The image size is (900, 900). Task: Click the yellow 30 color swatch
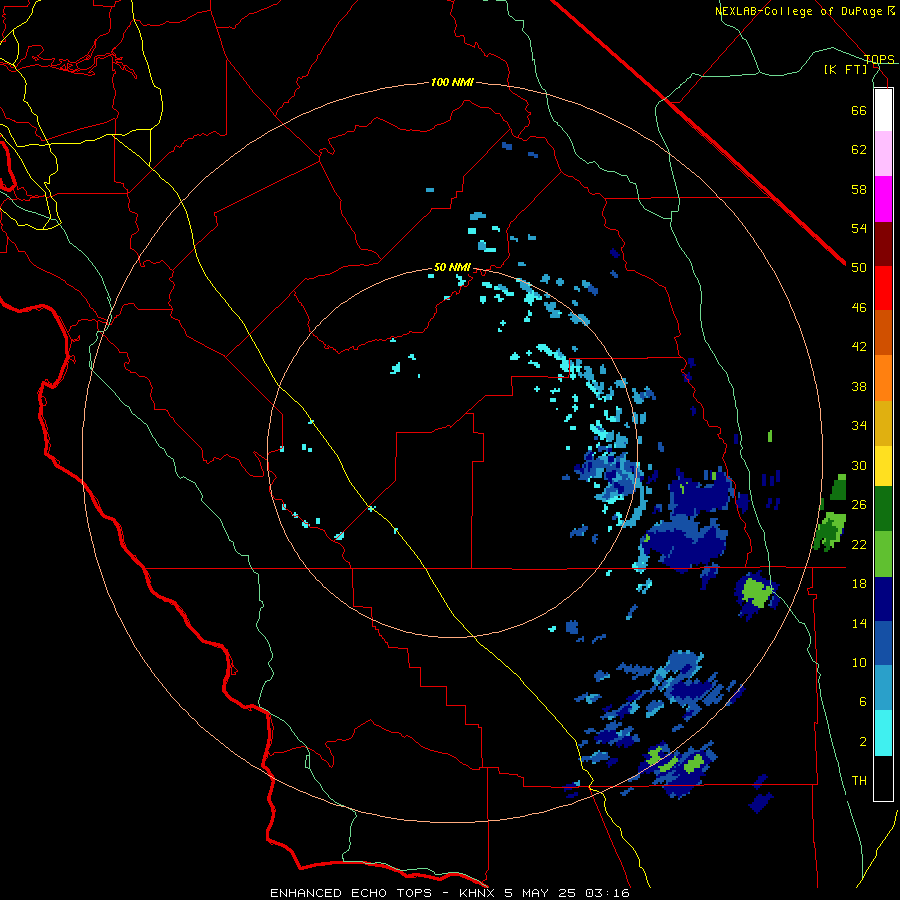coord(883,466)
